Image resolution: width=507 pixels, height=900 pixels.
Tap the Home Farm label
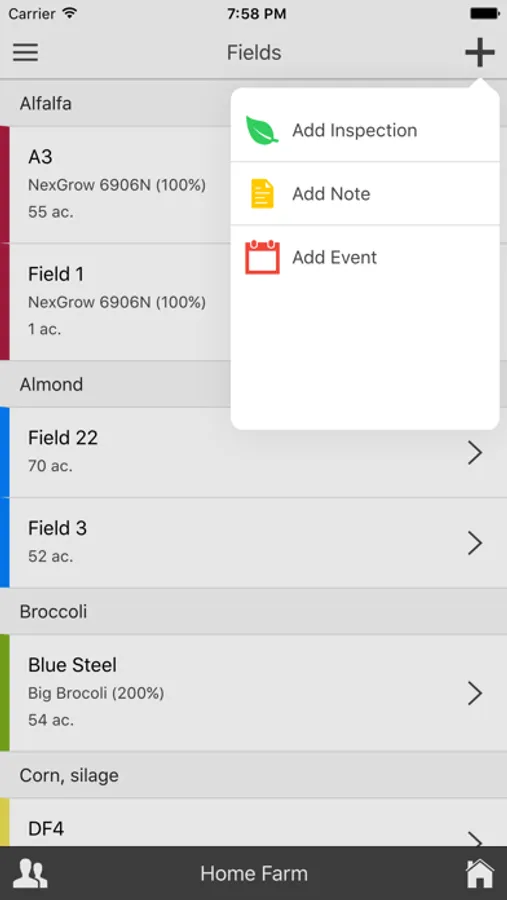(x=254, y=874)
